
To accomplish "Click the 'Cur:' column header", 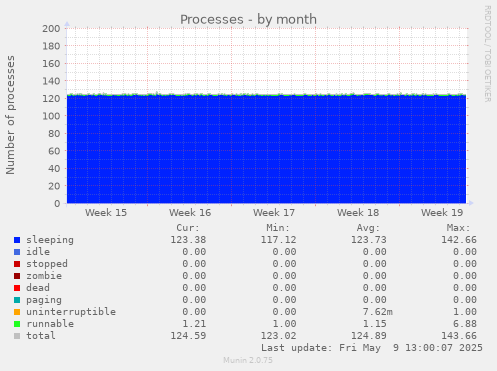I will (x=188, y=228).
